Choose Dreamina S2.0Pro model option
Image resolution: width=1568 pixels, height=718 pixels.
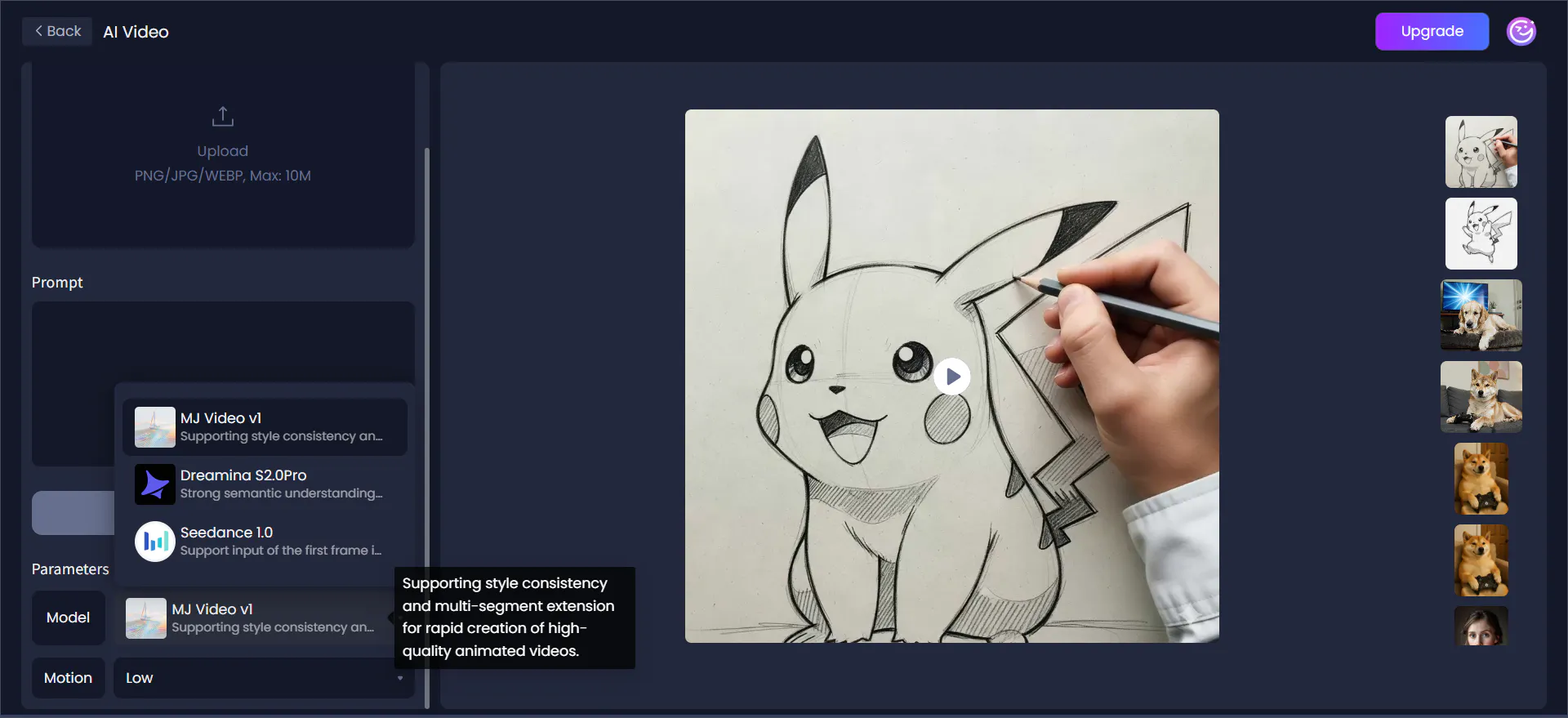tap(265, 484)
